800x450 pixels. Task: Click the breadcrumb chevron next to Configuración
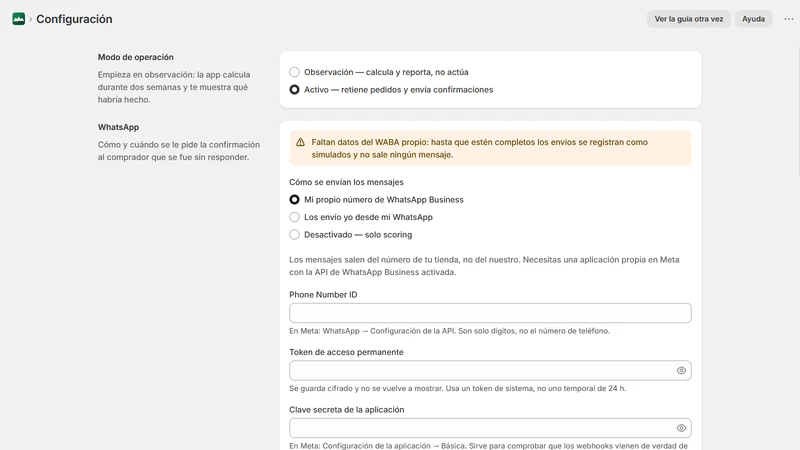click(31, 19)
